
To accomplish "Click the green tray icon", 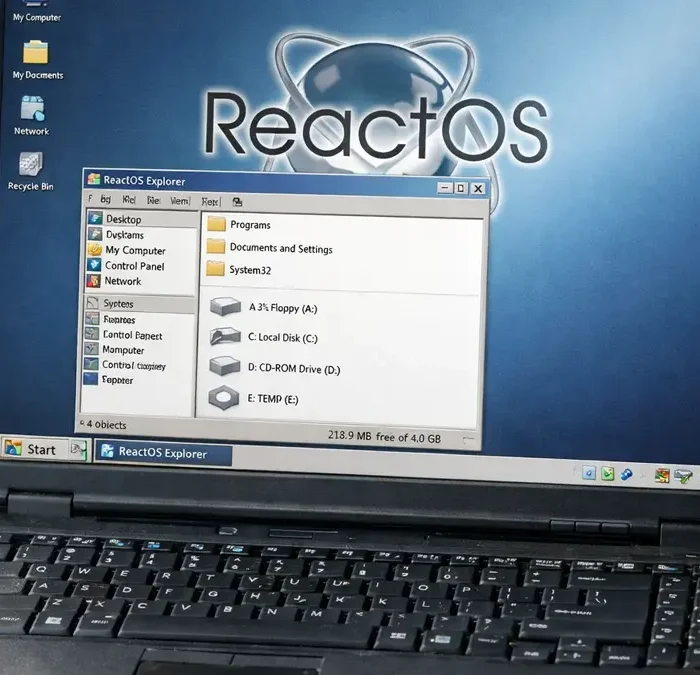I will point(608,474).
